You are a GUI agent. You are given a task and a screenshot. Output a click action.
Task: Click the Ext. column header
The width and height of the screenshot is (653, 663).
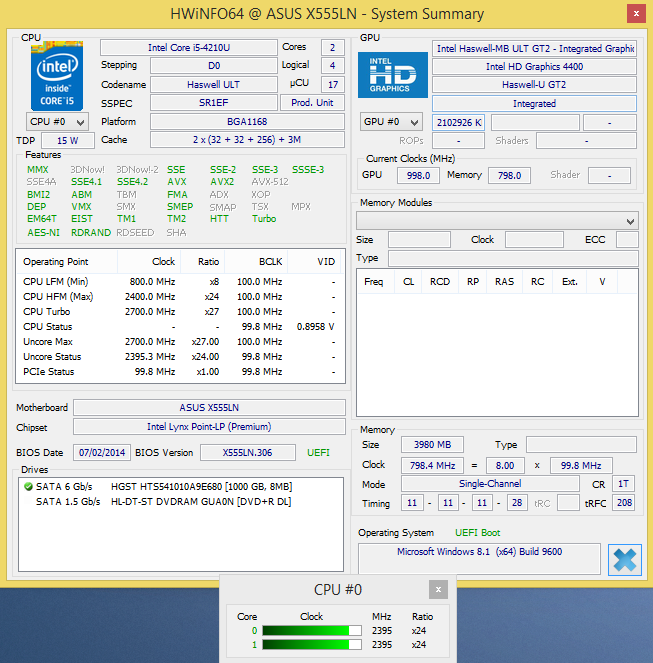[570, 282]
